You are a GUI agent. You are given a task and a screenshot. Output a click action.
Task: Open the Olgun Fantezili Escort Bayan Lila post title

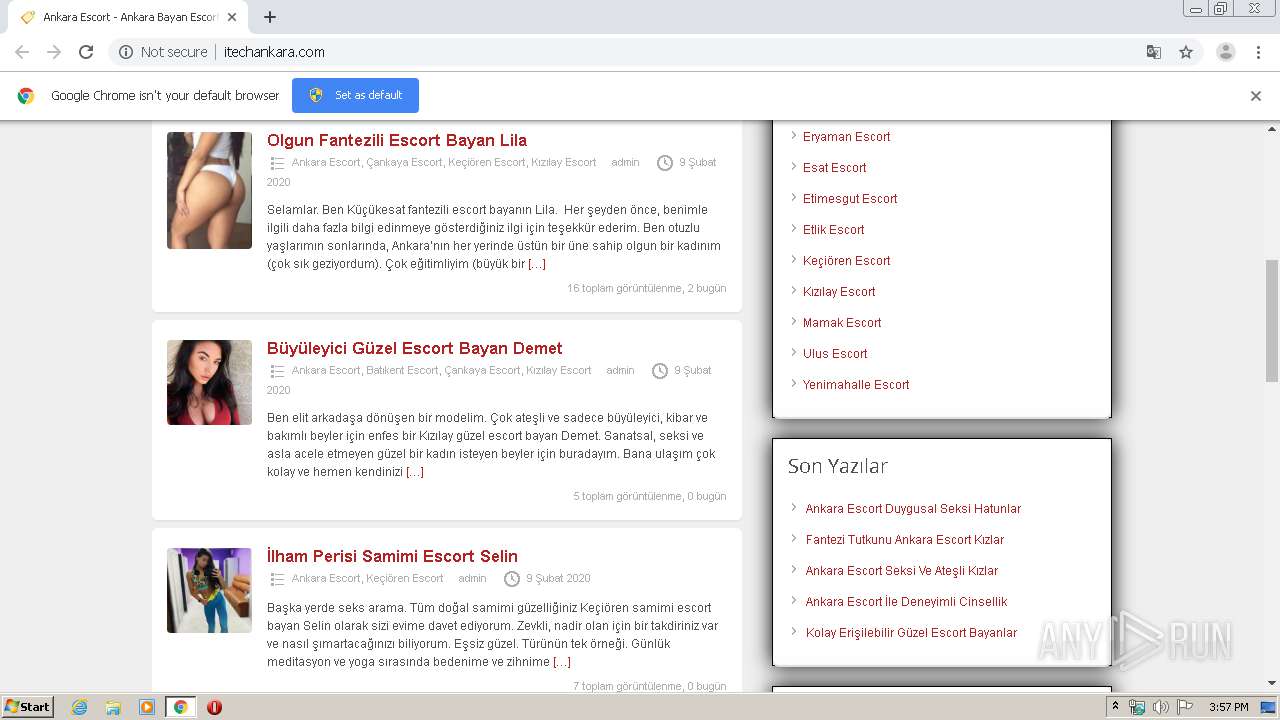click(x=397, y=140)
